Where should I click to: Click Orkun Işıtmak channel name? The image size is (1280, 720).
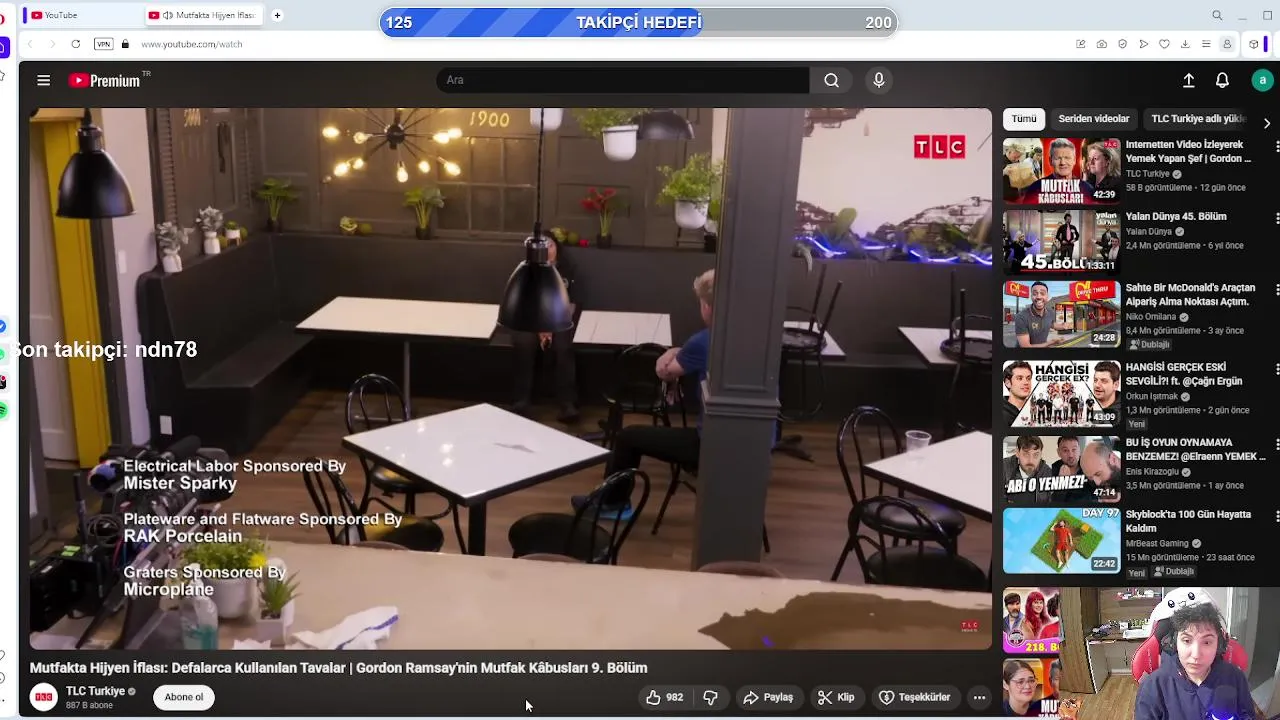click(1152, 396)
